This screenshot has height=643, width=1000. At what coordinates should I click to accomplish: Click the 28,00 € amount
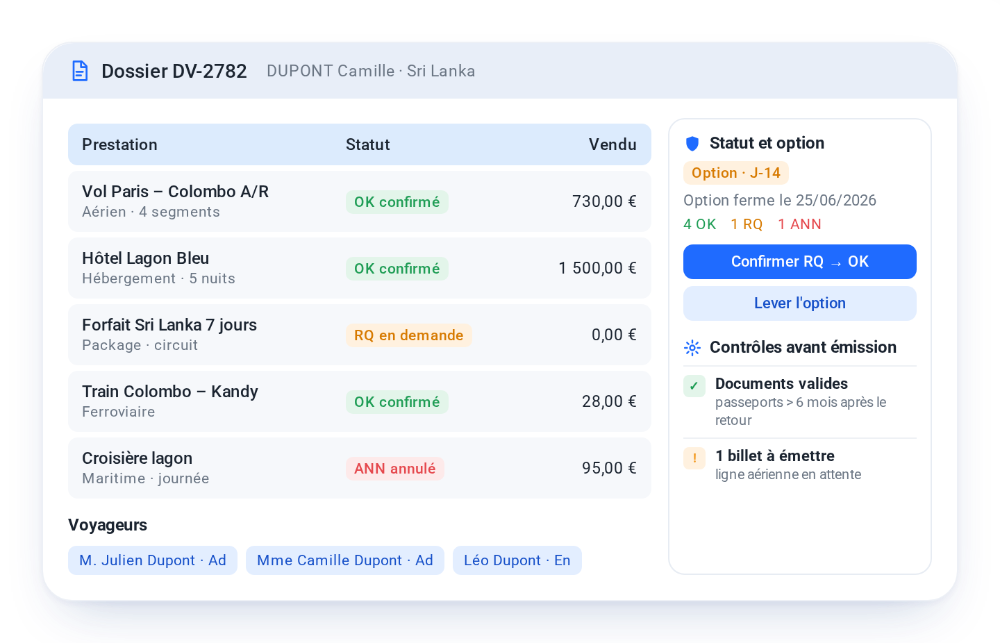pos(609,401)
